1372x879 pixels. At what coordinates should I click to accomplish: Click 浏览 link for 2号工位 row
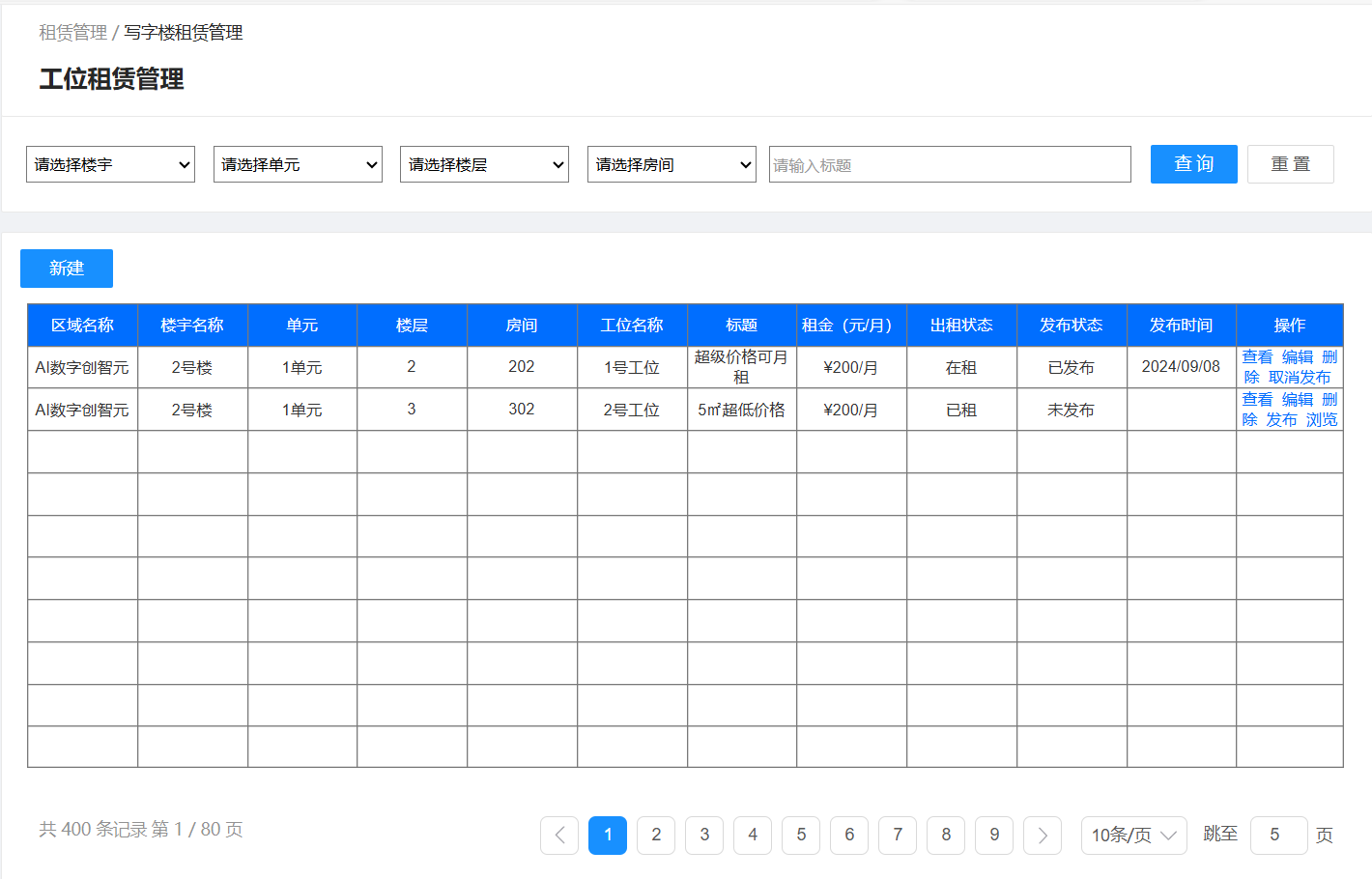tap(1322, 420)
